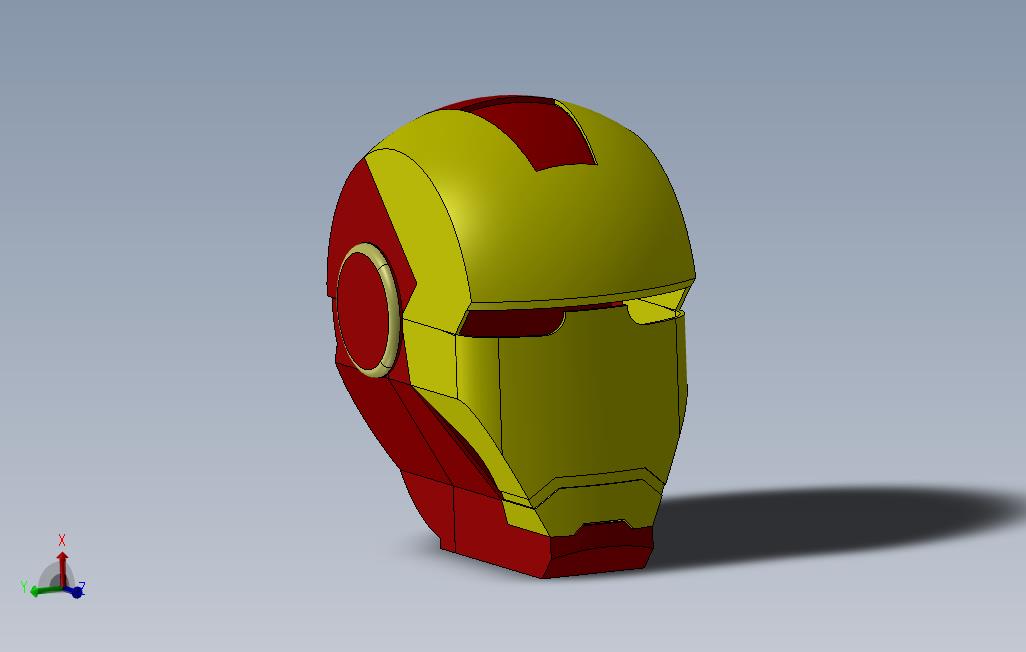Select the red circular ear disc on the helmet
The image size is (1026, 652).
[x=363, y=310]
